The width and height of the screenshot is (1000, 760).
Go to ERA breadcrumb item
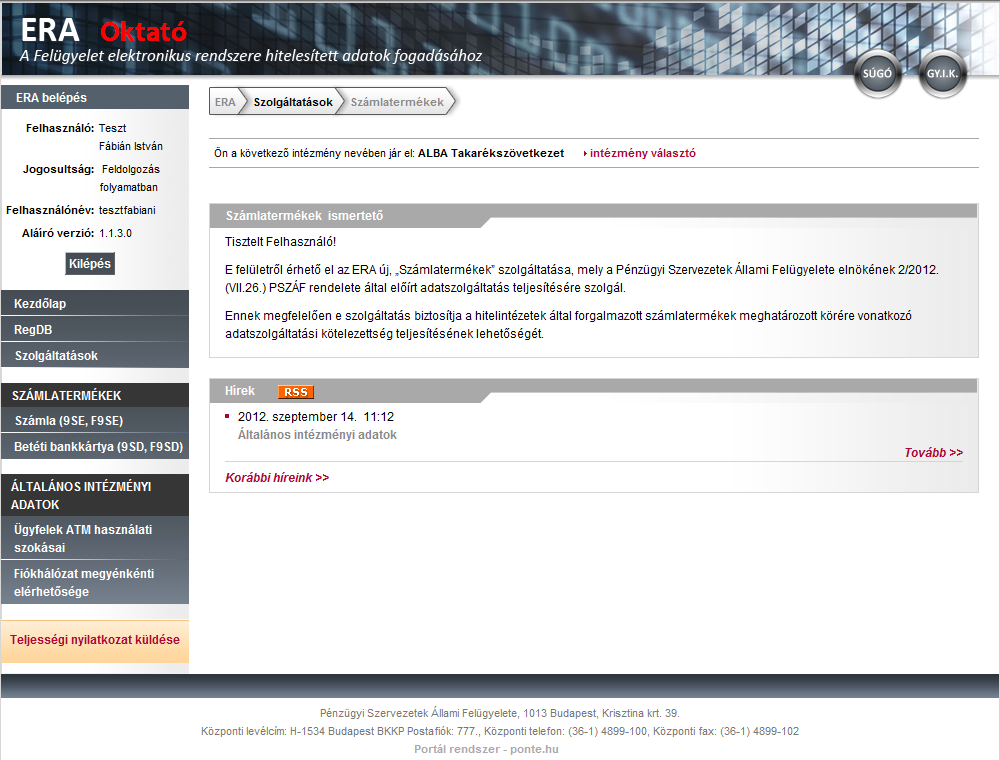coord(224,102)
